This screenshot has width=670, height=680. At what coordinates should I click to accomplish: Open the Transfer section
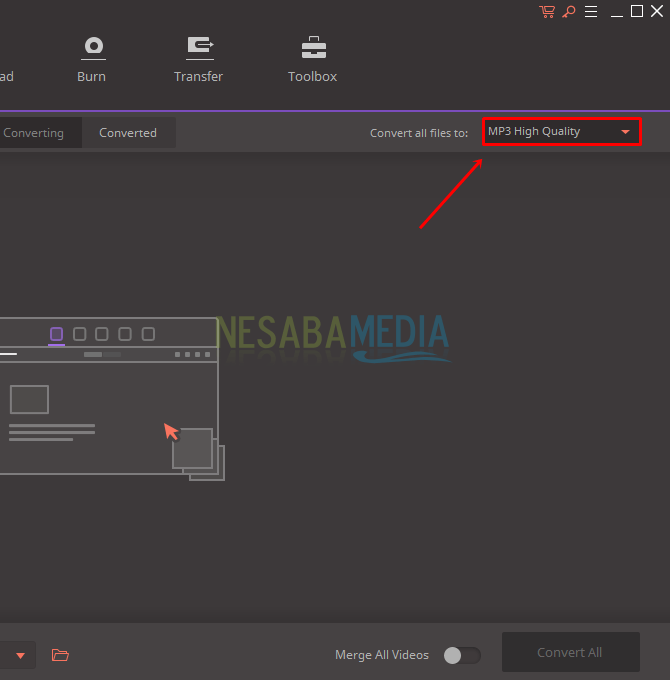199,48
